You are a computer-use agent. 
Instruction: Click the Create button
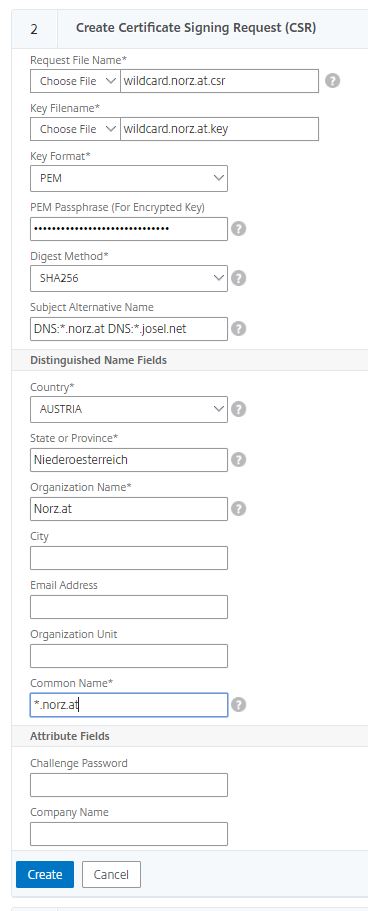[45, 874]
